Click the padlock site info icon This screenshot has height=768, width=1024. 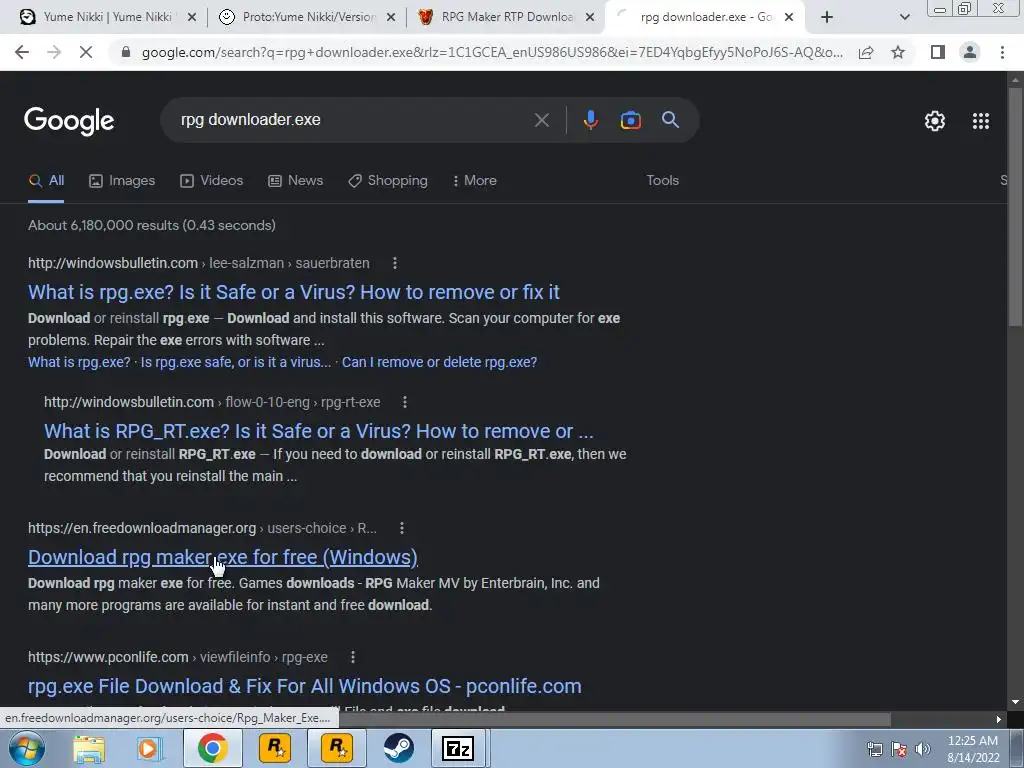click(x=126, y=52)
